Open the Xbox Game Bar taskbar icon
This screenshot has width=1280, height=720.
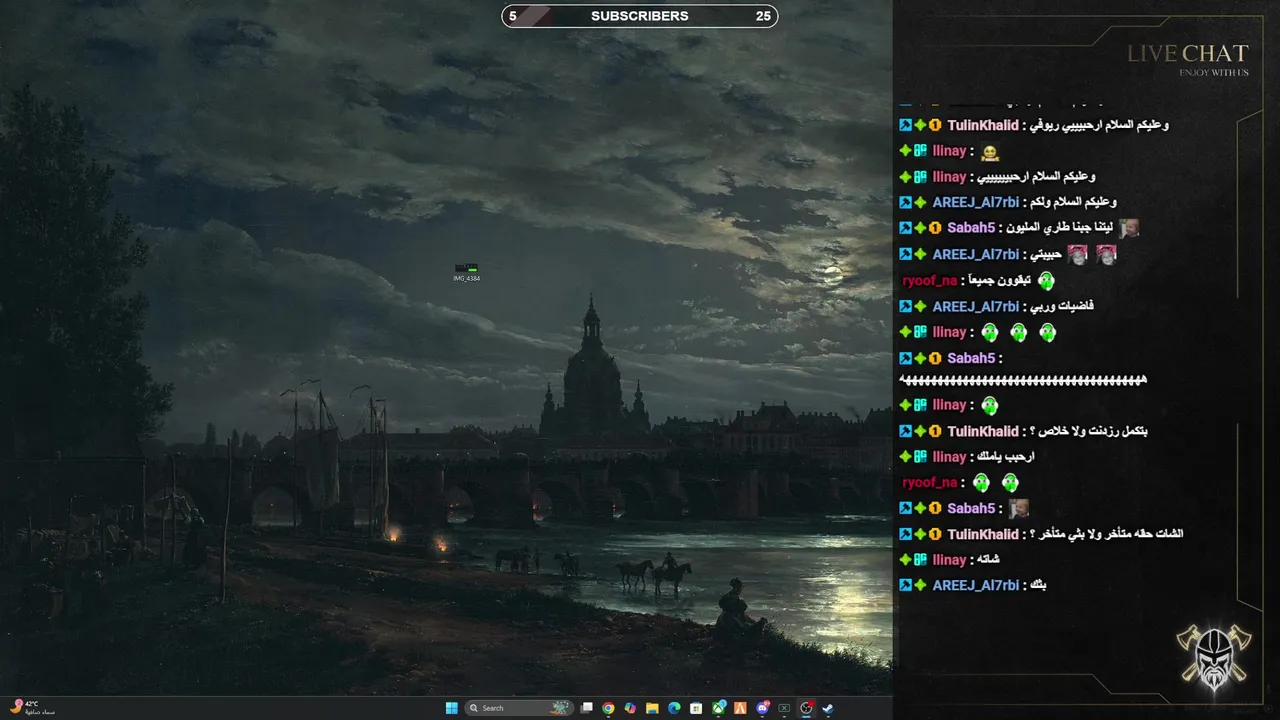pyautogui.click(x=785, y=708)
